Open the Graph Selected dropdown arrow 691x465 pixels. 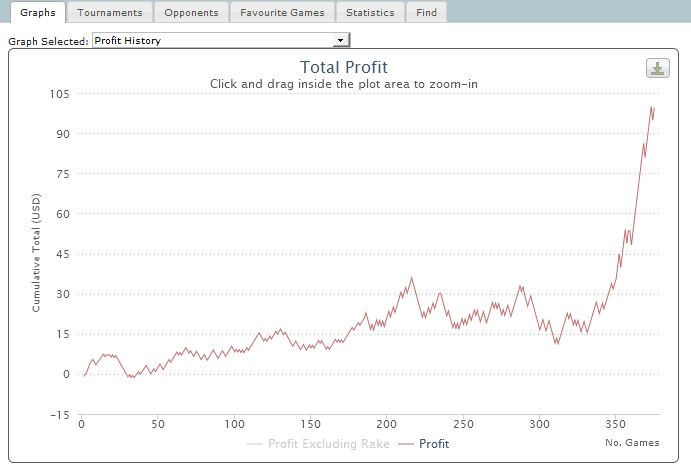[x=340, y=41]
